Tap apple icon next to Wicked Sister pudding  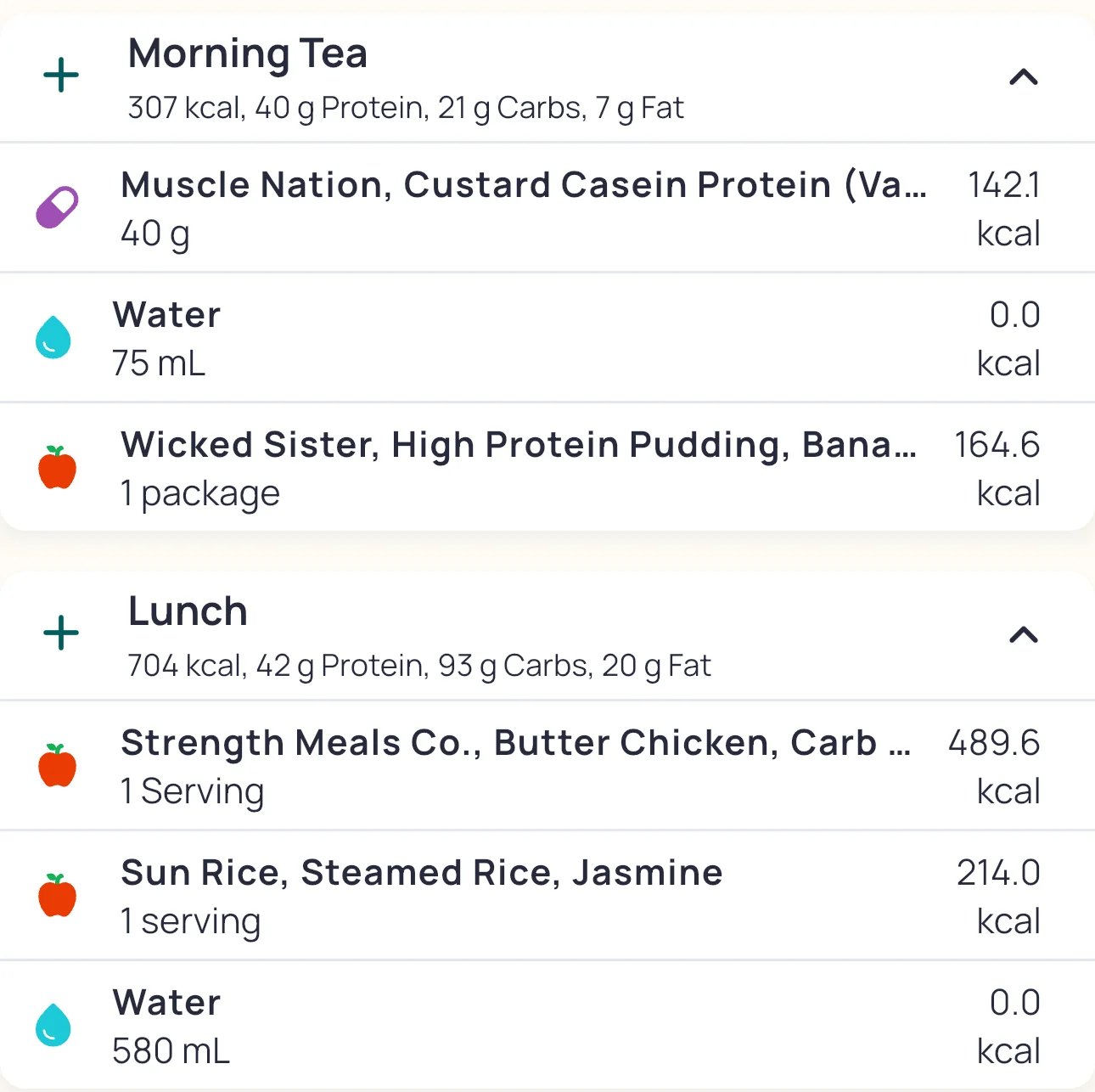click(57, 467)
